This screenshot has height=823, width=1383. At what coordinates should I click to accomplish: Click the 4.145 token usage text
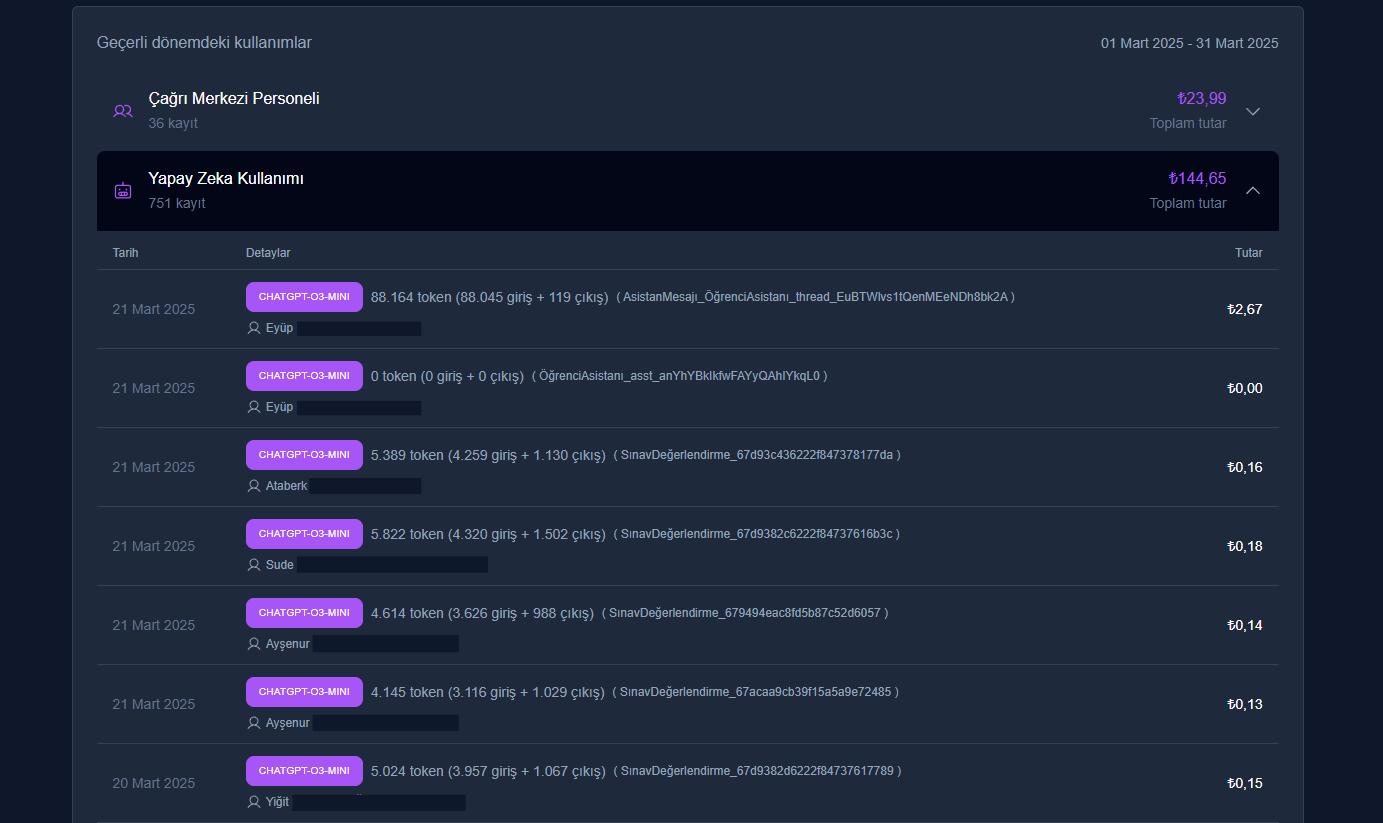[x=488, y=692]
